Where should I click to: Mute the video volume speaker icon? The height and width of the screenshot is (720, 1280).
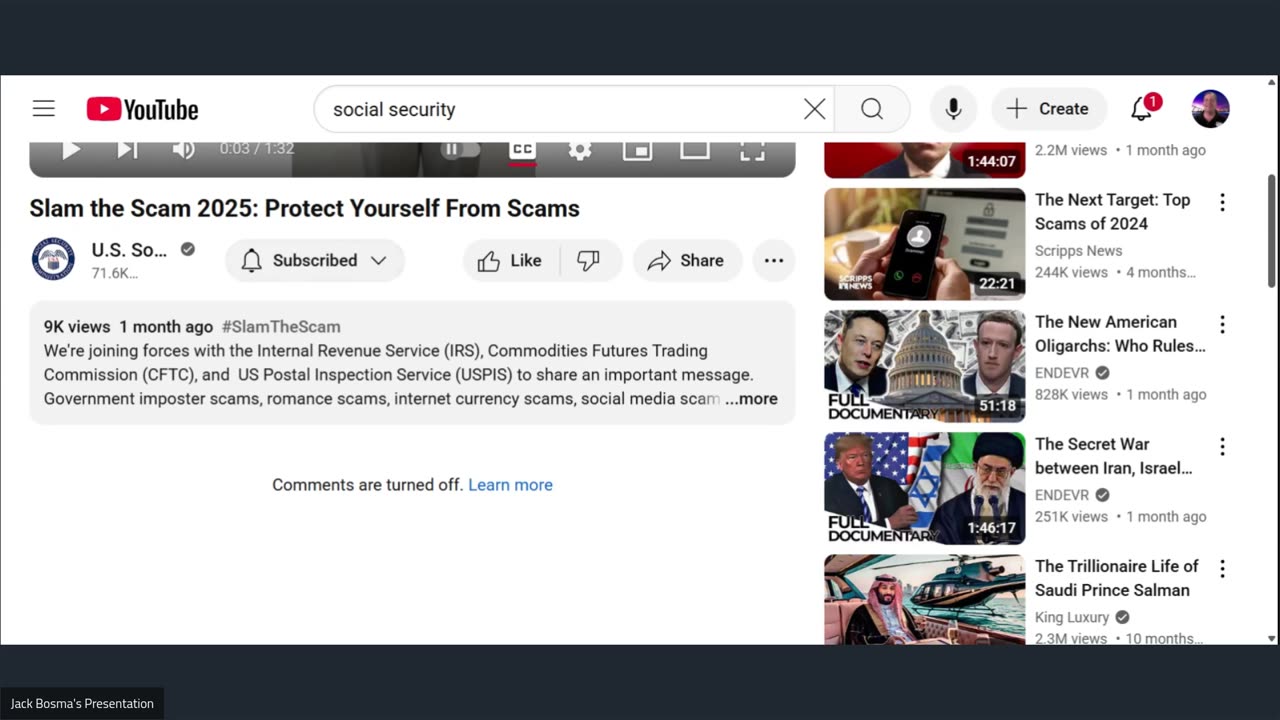[183, 150]
